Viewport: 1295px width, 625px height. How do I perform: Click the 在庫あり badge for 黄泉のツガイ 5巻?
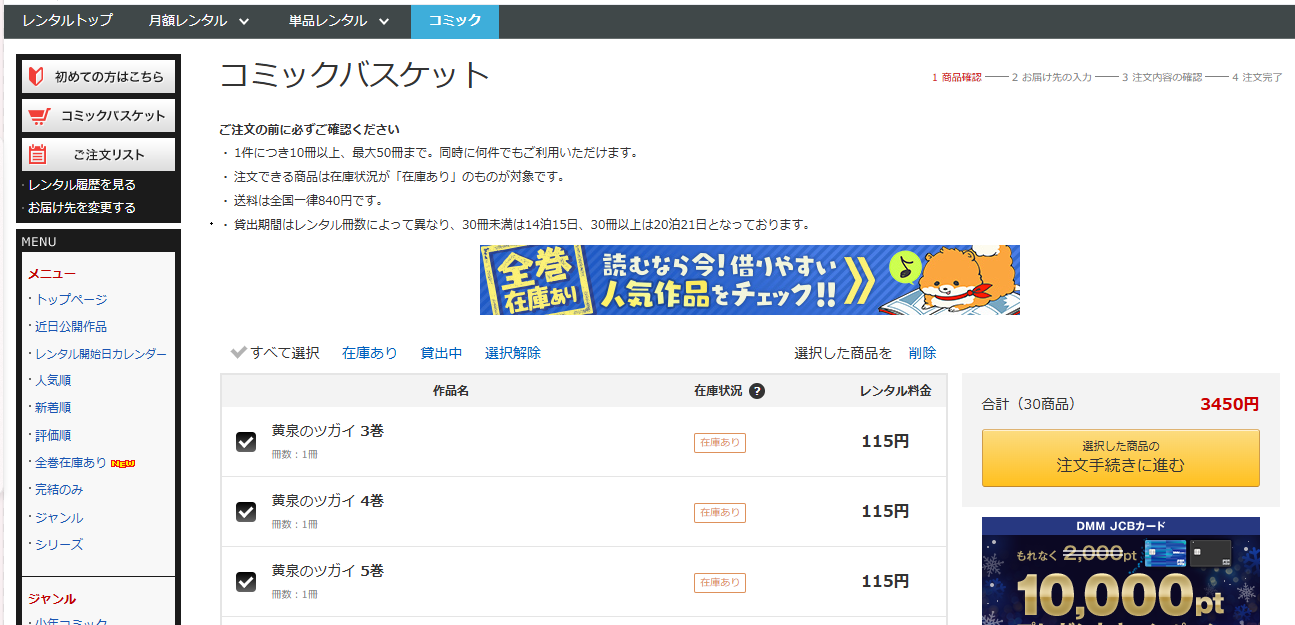719,582
